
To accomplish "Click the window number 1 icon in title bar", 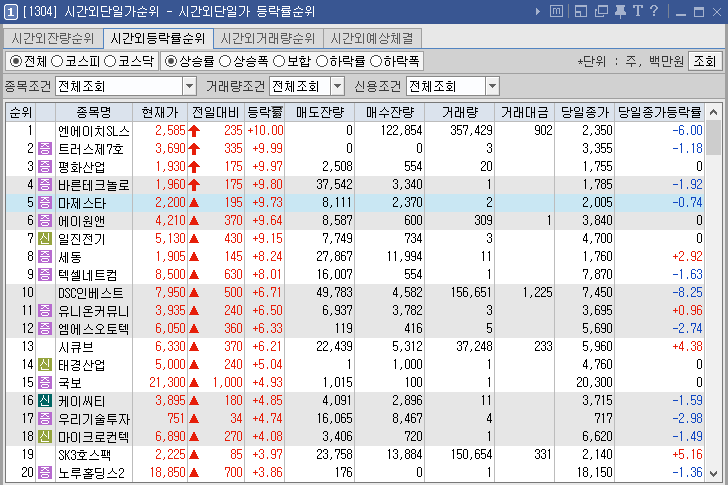I will 11,12.
